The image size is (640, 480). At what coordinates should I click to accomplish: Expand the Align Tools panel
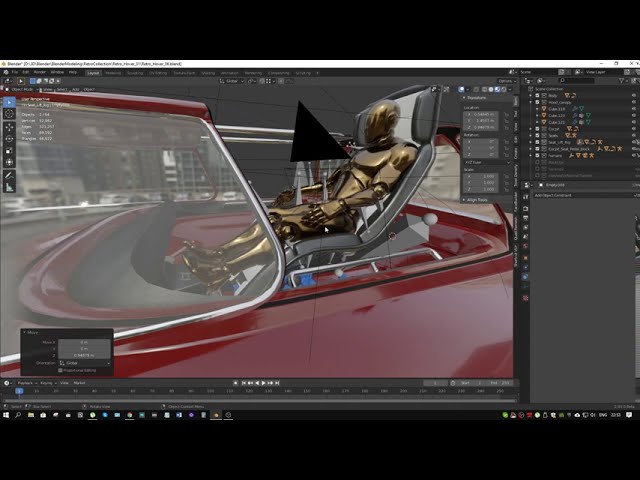click(x=464, y=200)
